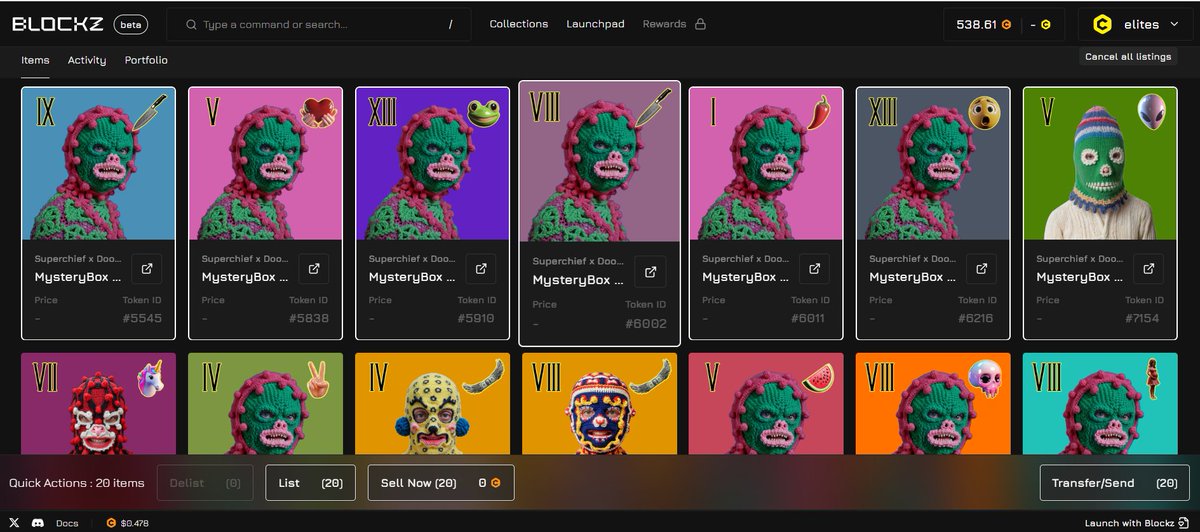The height and width of the screenshot is (532, 1200).
Task: Switch to the Portfolio tab
Action: coord(146,60)
